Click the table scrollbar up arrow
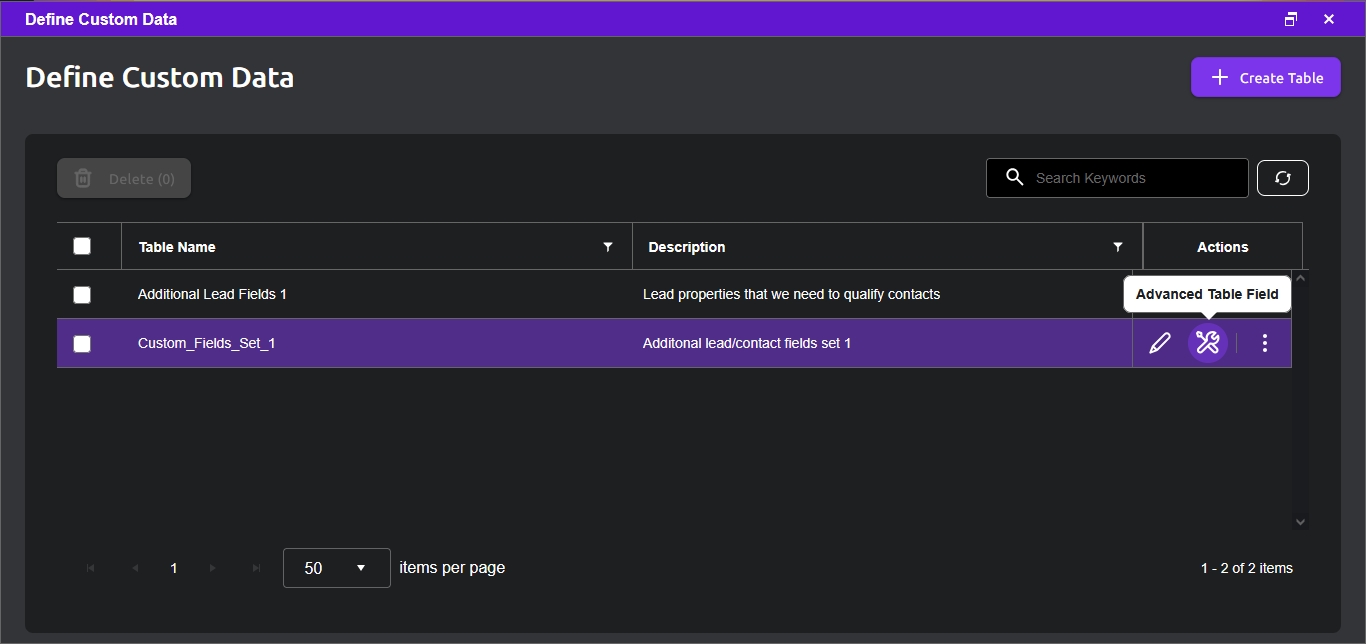 tap(1301, 278)
